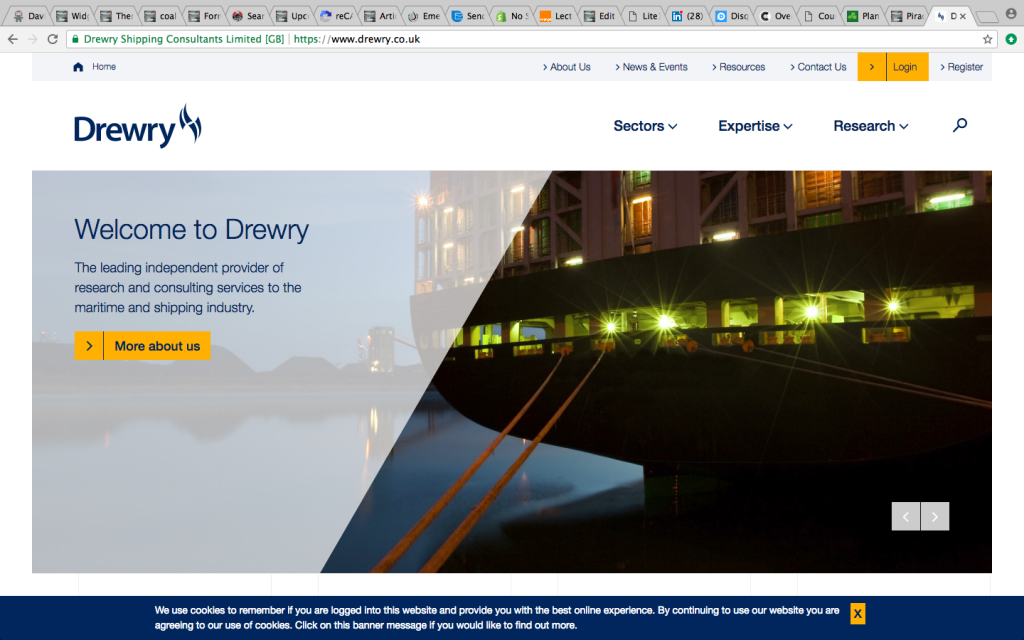Advance the carousel with the right arrow
1024x640 pixels.
(x=934, y=516)
